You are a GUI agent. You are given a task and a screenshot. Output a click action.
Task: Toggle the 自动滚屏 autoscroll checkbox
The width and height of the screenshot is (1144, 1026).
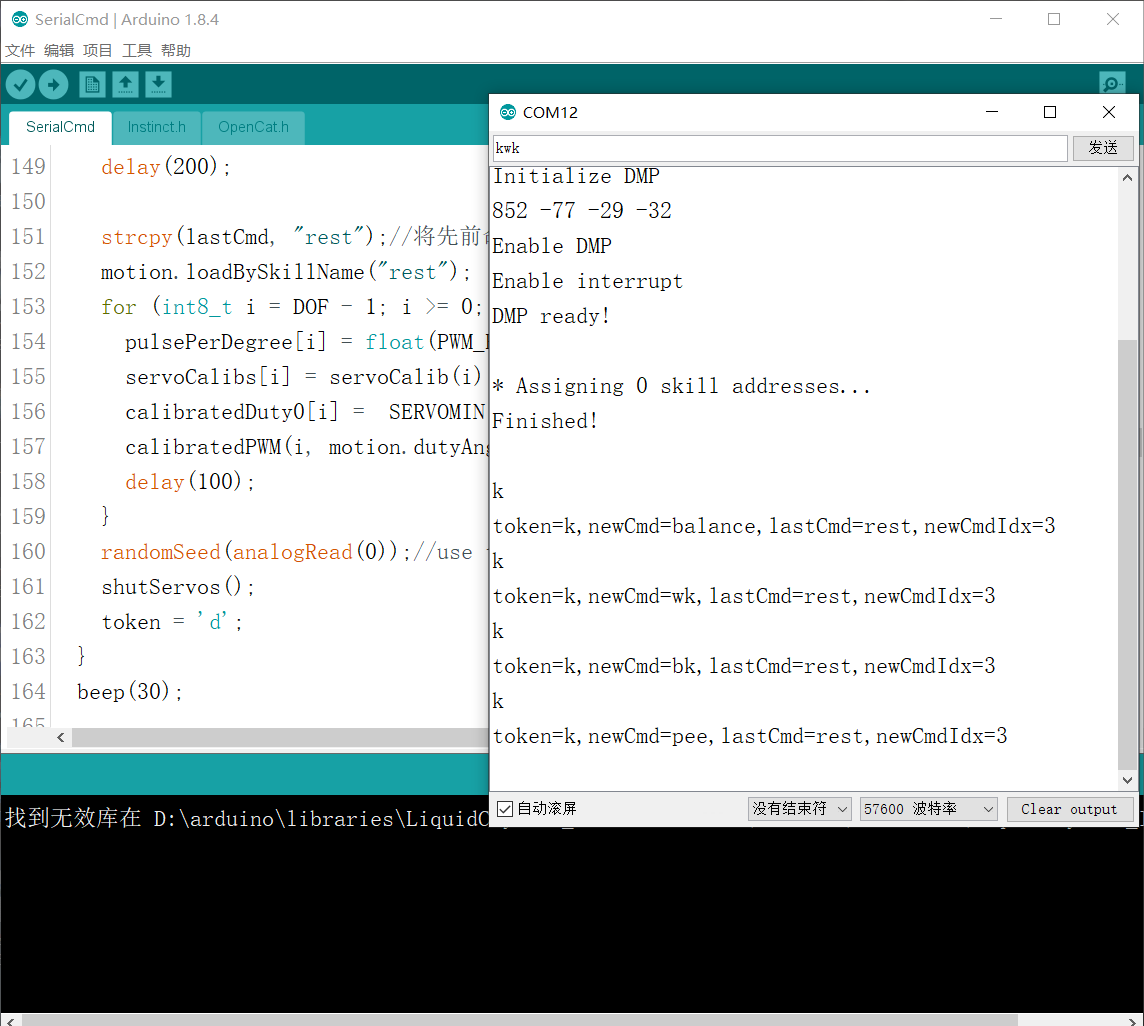(505, 809)
